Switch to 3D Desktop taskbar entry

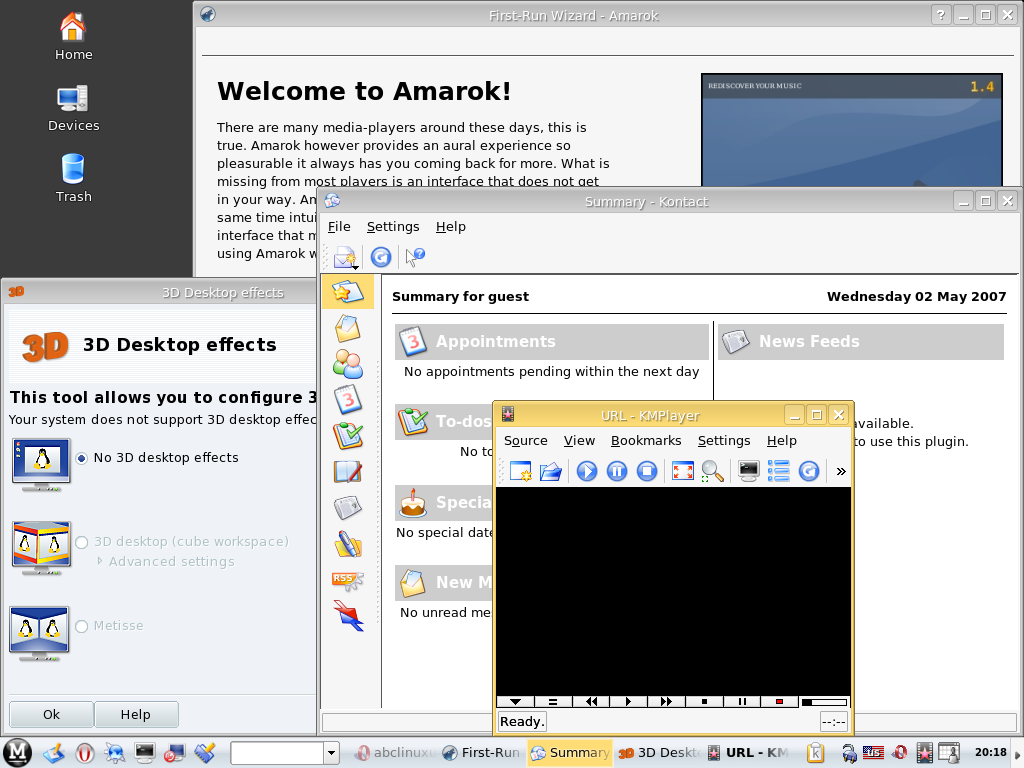click(x=658, y=753)
